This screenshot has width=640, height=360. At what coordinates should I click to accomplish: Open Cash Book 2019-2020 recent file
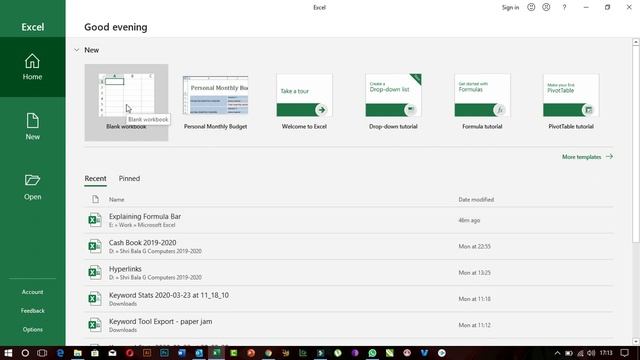click(x=349, y=246)
